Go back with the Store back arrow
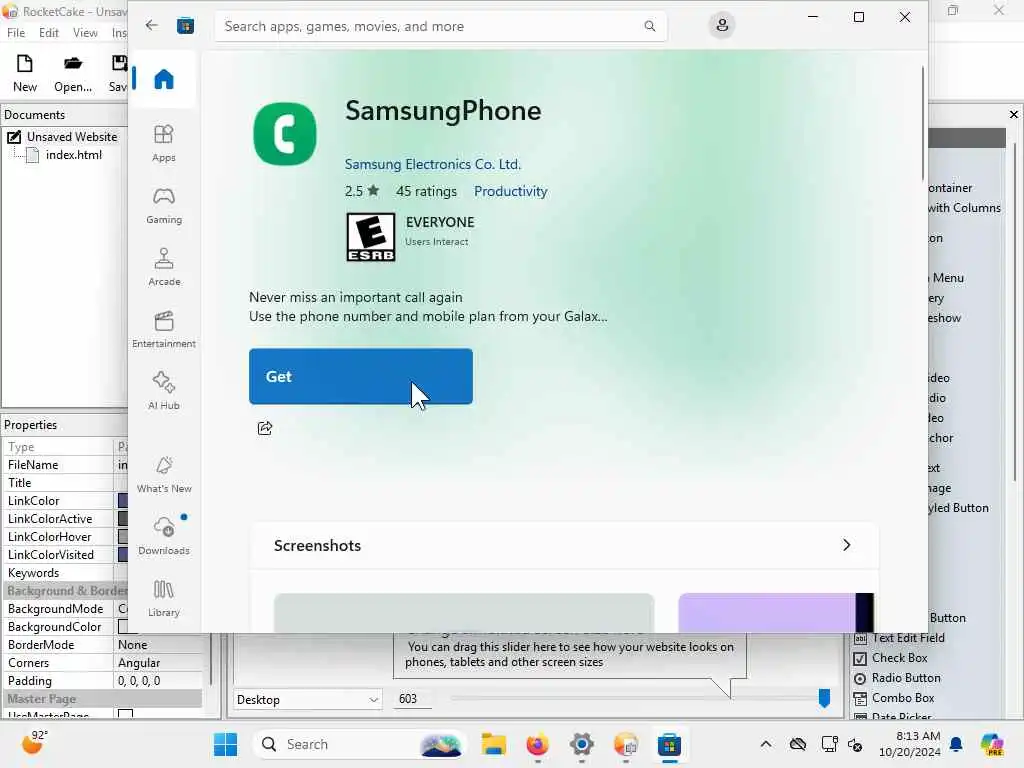This screenshot has width=1024, height=768. 152,25
